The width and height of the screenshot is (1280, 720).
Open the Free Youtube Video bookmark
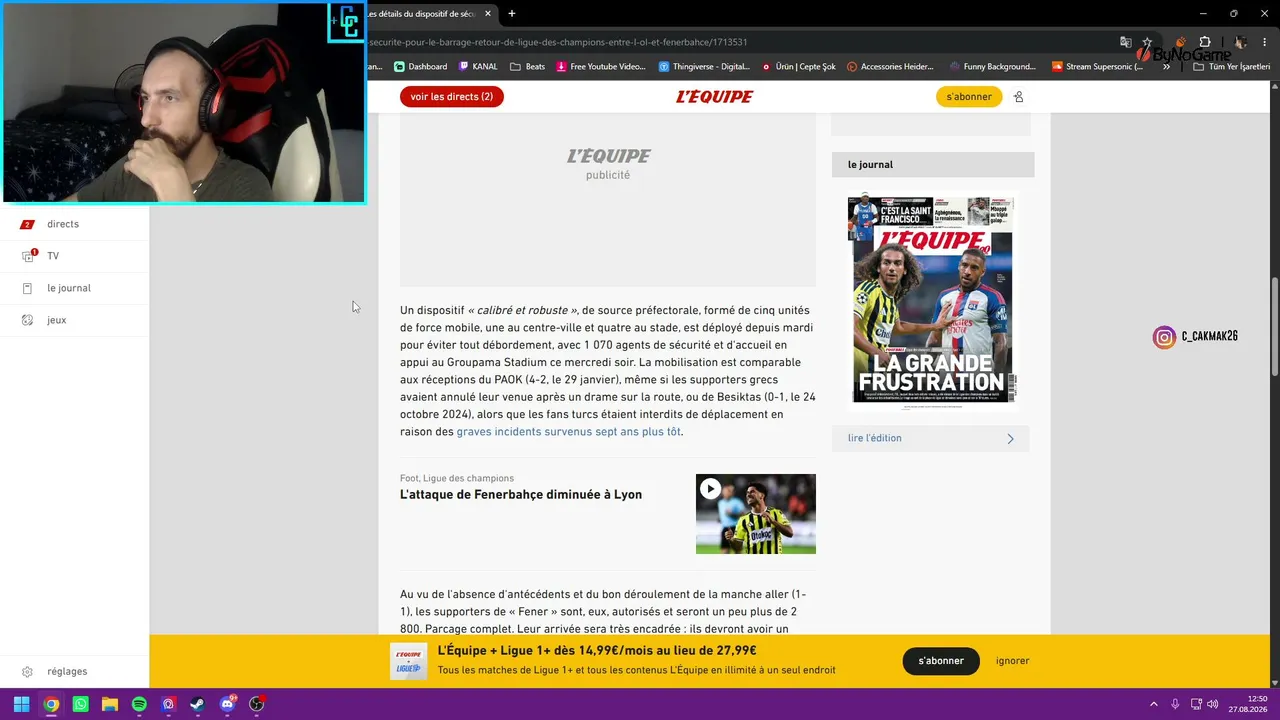[601, 67]
